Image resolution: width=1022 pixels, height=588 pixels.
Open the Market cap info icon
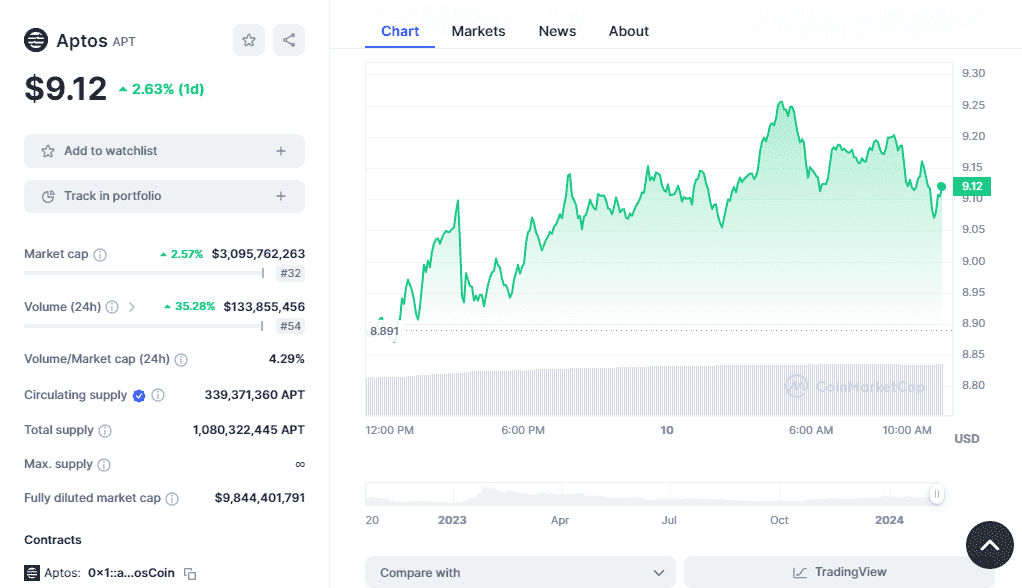coord(100,254)
